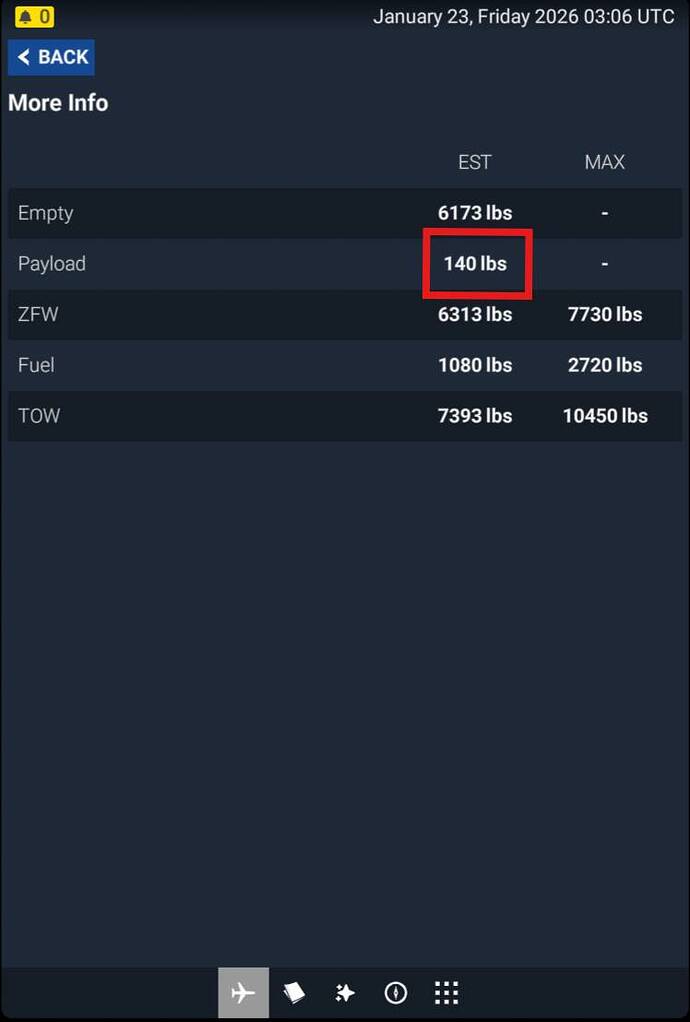Click the ZFW estimated value 6313 lbs
The height and width of the screenshot is (1022, 690).
475,314
